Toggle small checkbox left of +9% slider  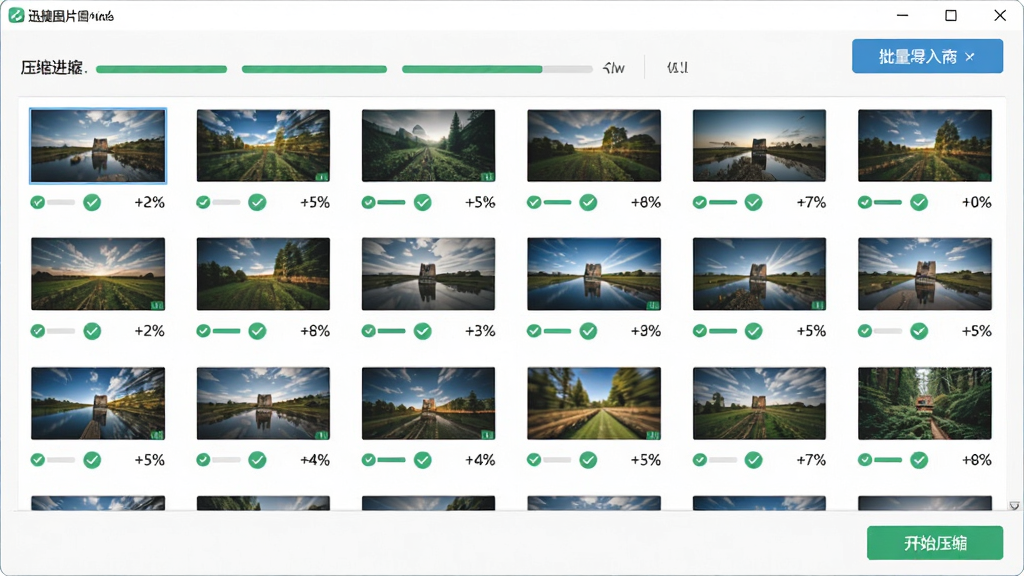[x=534, y=331]
